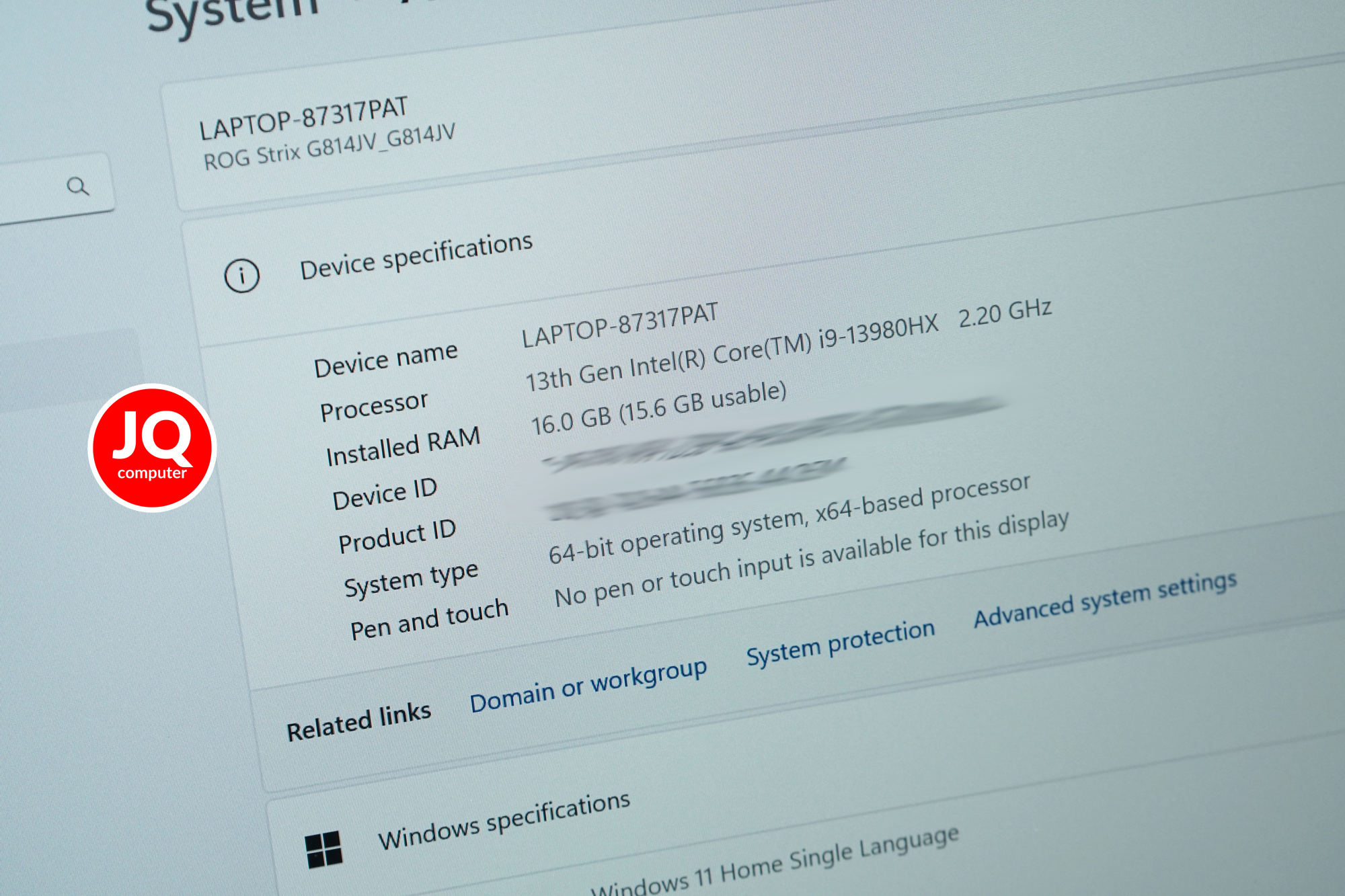This screenshot has width=1345, height=896.
Task: Click the Installed RAM label
Action: pos(403,447)
